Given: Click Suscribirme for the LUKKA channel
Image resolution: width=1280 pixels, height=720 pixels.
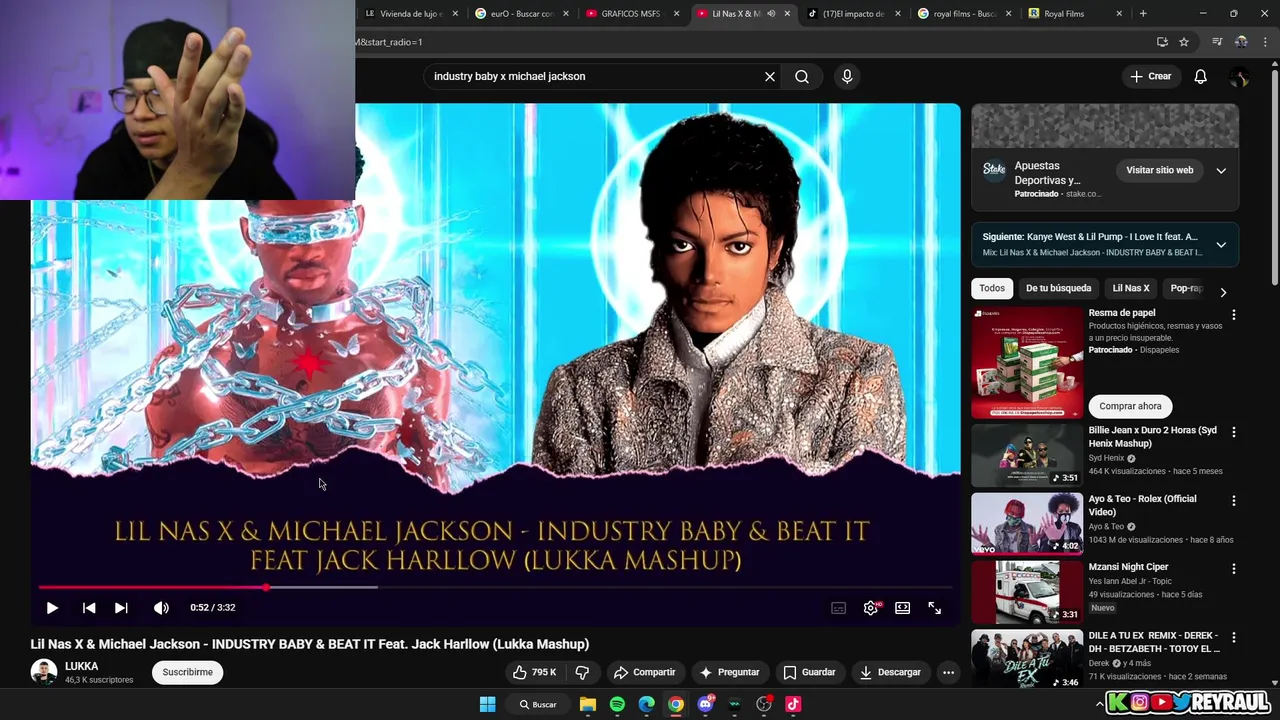Looking at the screenshot, I should [187, 672].
